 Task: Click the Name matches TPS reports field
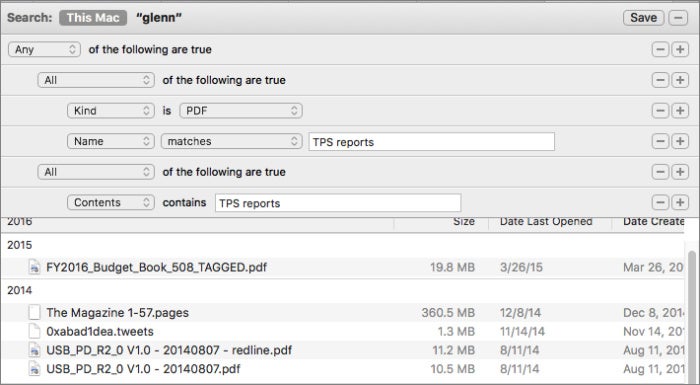click(x=431, y=142)
